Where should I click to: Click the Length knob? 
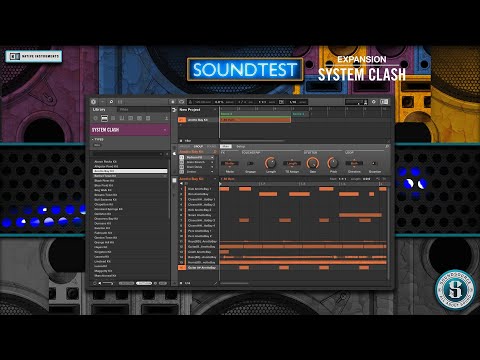(x=270, y=163)
